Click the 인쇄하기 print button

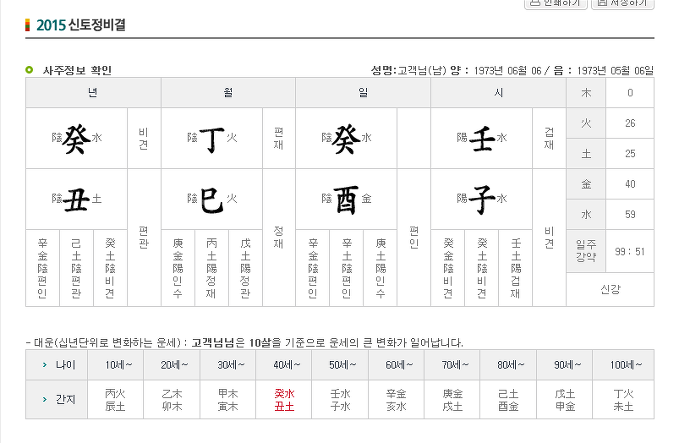coord(555,3)
